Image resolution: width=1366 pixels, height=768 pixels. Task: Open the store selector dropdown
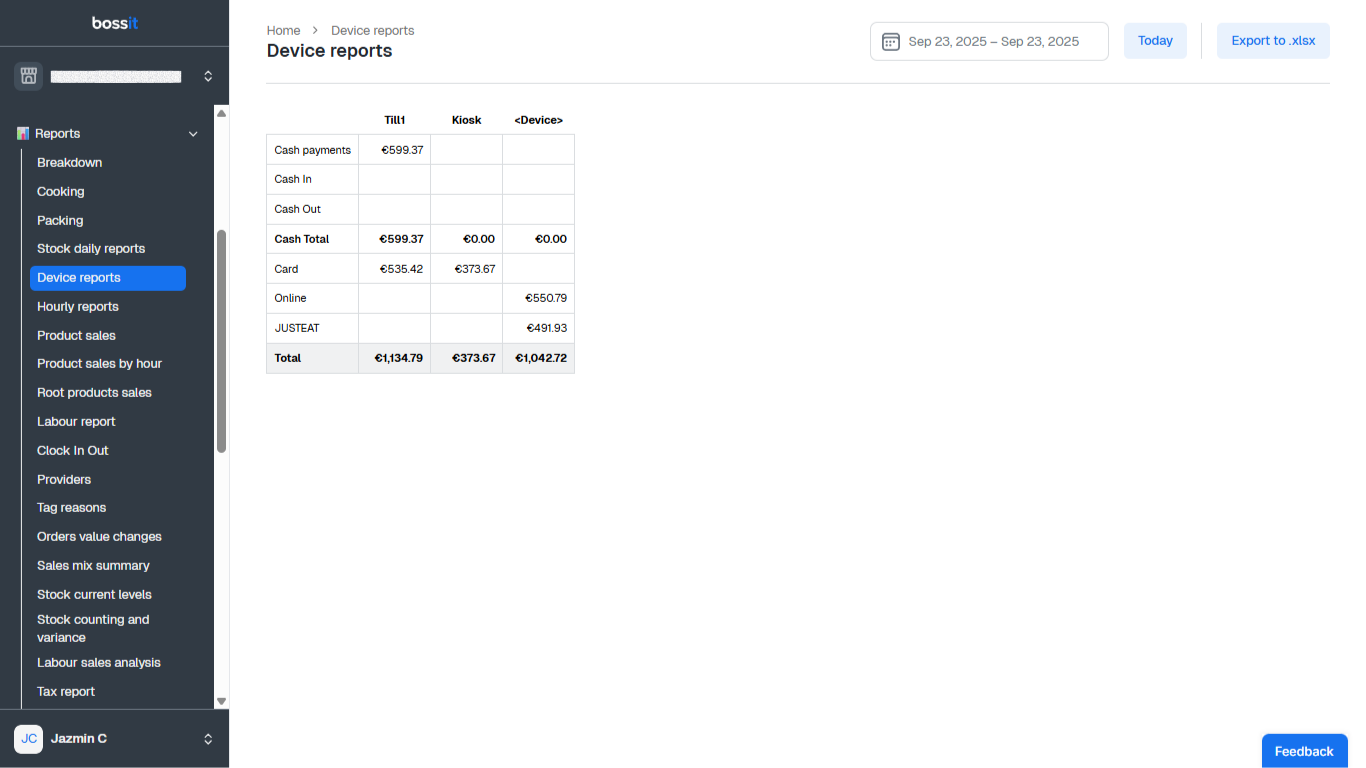[x=208, y=76]
